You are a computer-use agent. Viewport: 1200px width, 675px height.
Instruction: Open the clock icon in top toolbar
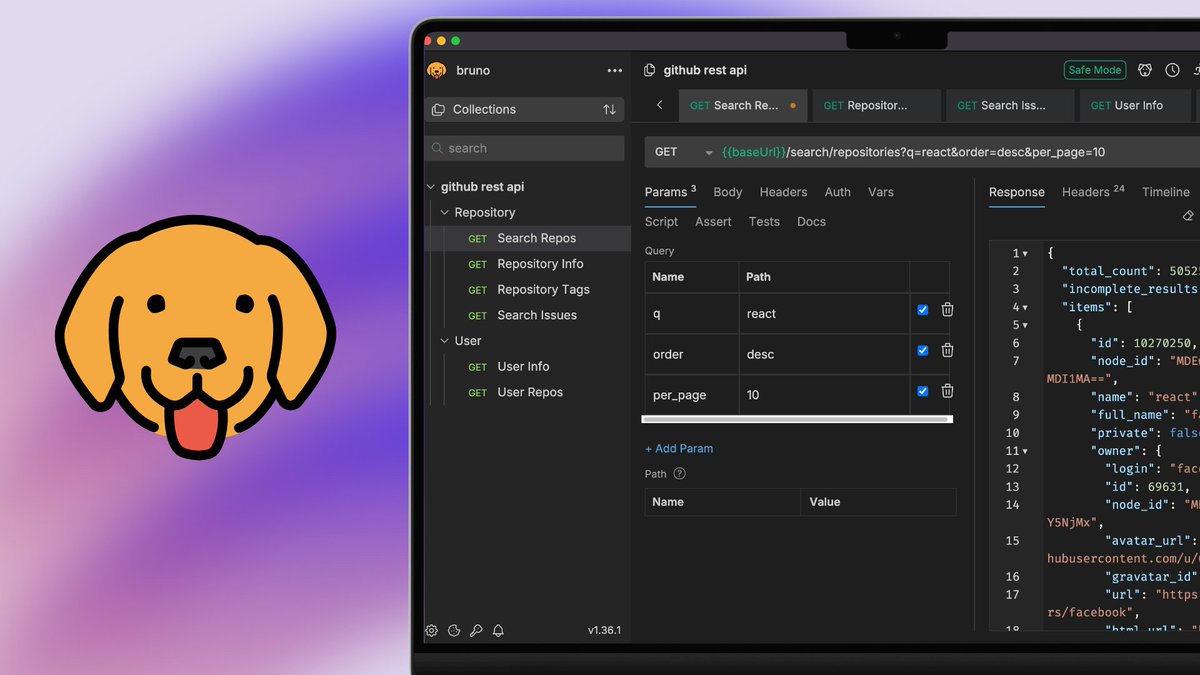1172,70
